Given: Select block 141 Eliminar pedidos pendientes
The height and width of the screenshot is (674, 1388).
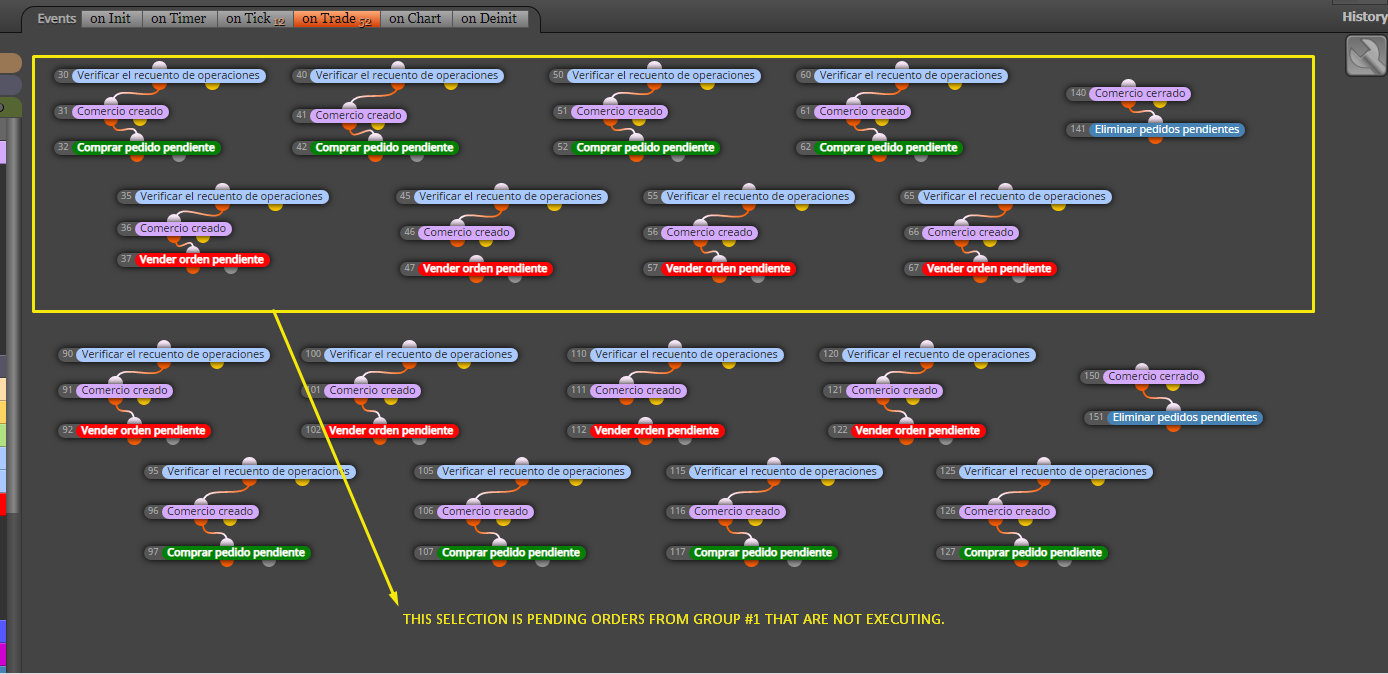Looking at the screenshot, I should click(x=1155, y=130).
